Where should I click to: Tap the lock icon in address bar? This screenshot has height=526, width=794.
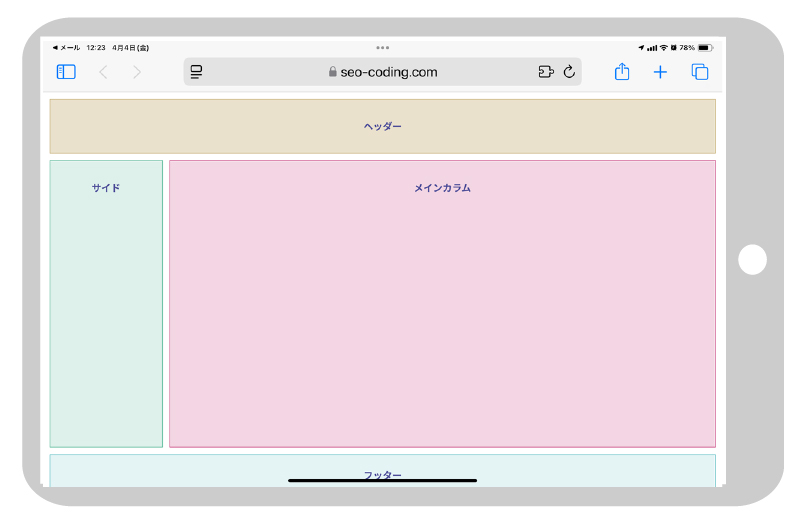coord(333,72)
